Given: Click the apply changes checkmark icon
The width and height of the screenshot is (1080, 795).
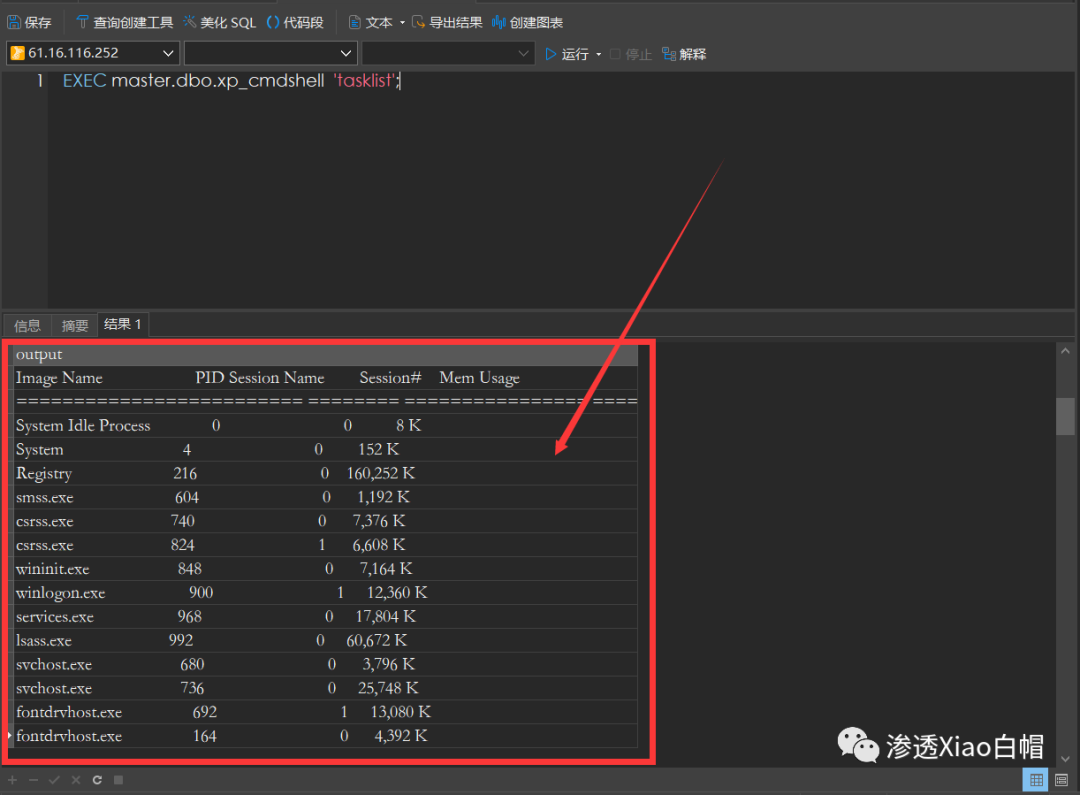Looking at the screenshot, I should [x=54, y=780].
